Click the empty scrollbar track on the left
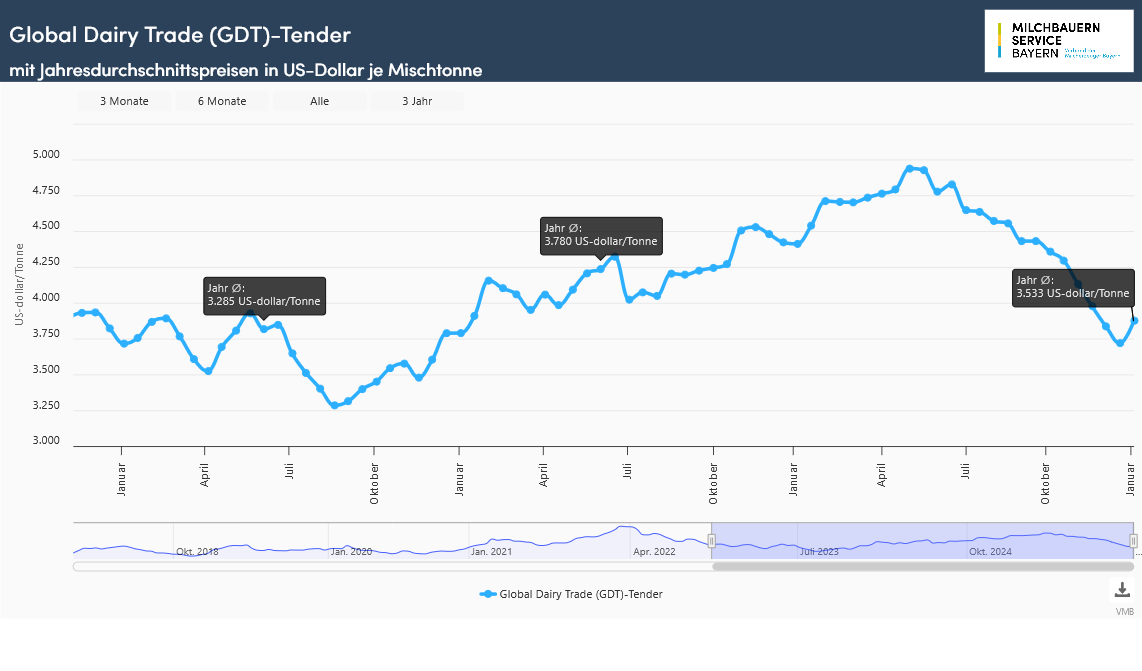 (390, 567)
